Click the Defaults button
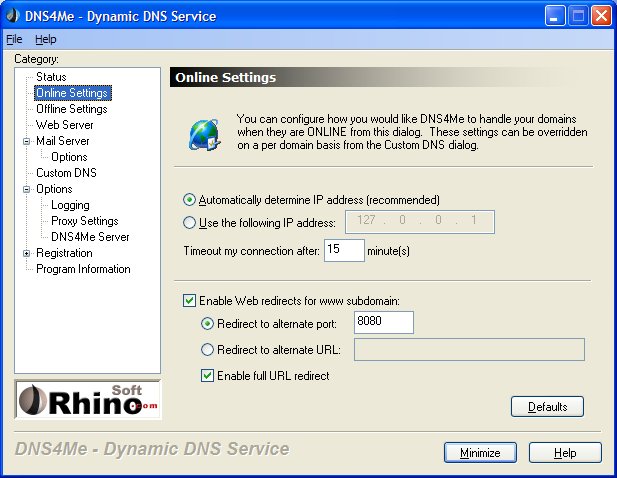This screenshot has height=478, width=617. tap(547, 406)
